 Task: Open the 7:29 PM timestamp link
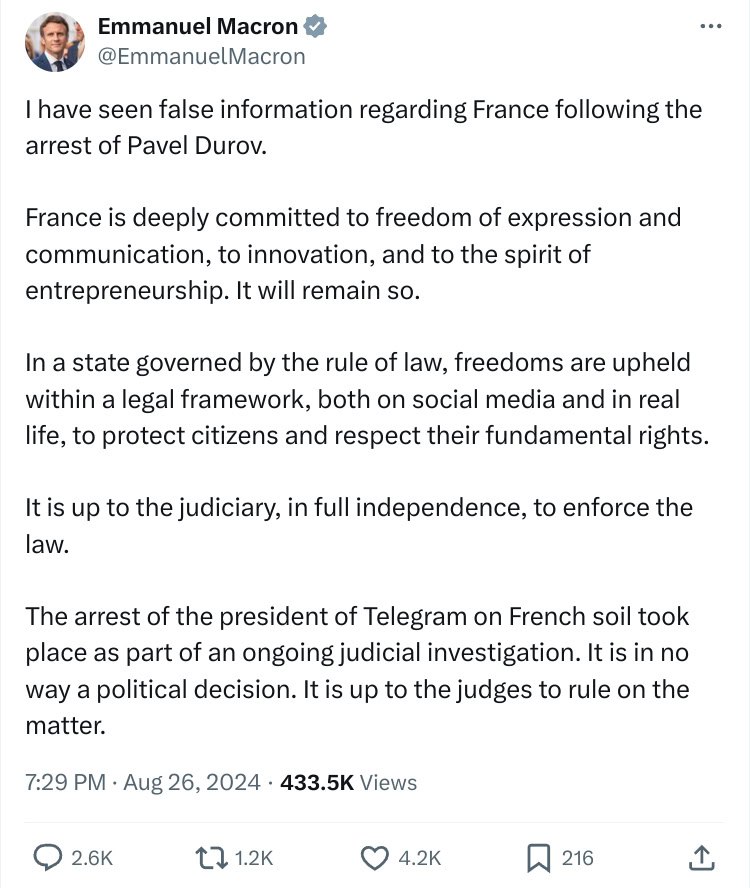point(65,782)
